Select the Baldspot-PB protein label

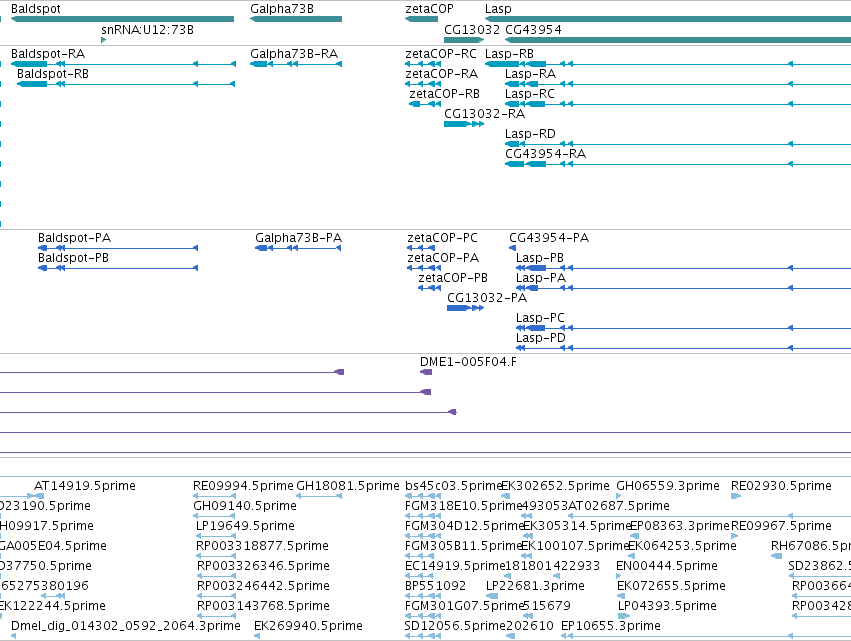[73, 258]
